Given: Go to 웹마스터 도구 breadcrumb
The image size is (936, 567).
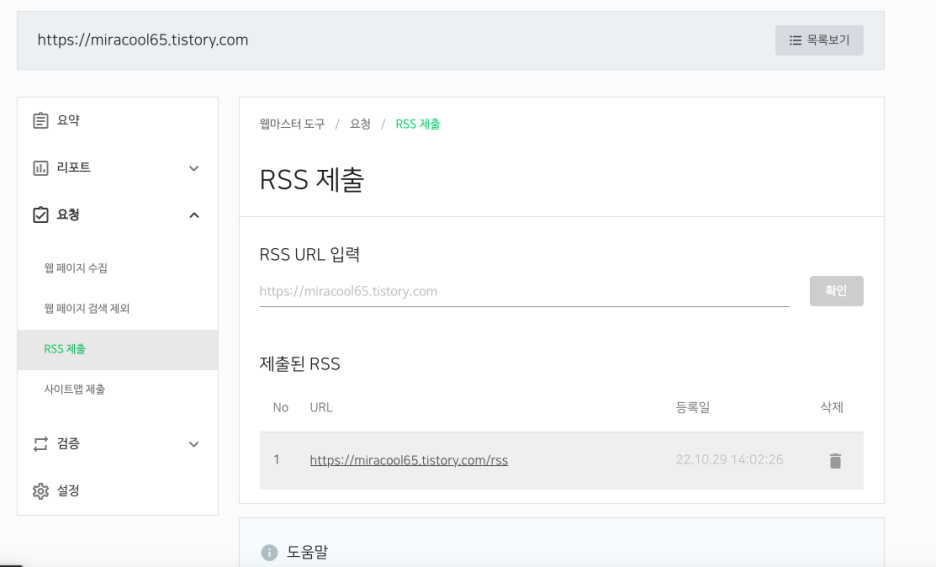Looking at the screenshot, I should [x=292, y=124].
